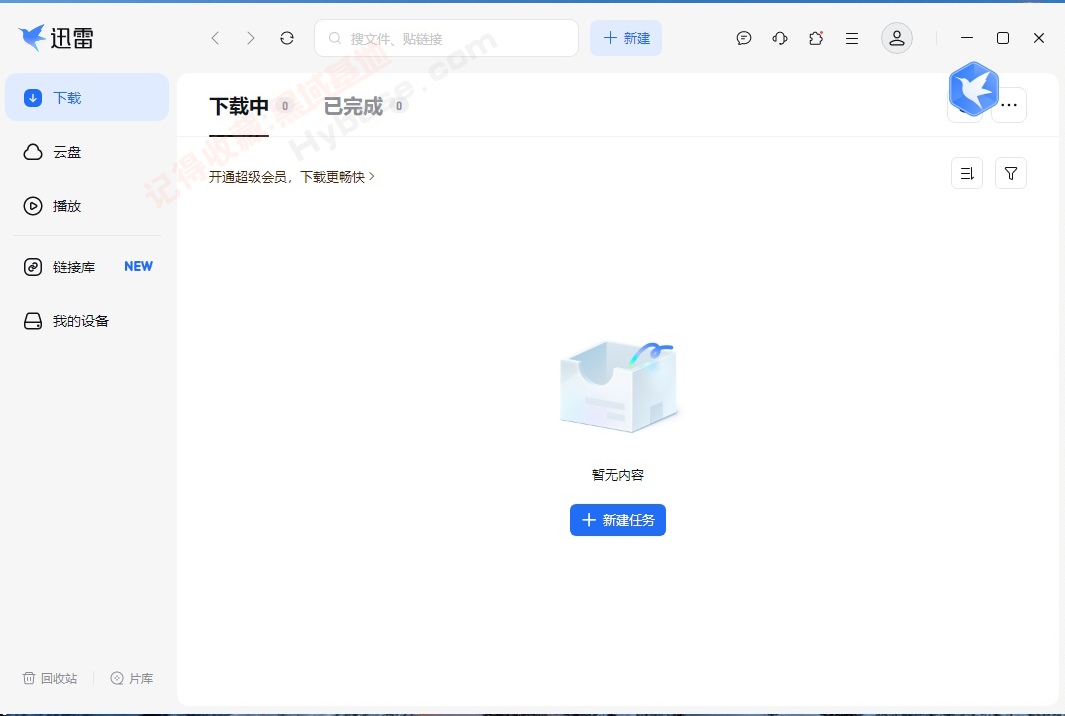Open 链接库 in the sidebar

(87, 267)
